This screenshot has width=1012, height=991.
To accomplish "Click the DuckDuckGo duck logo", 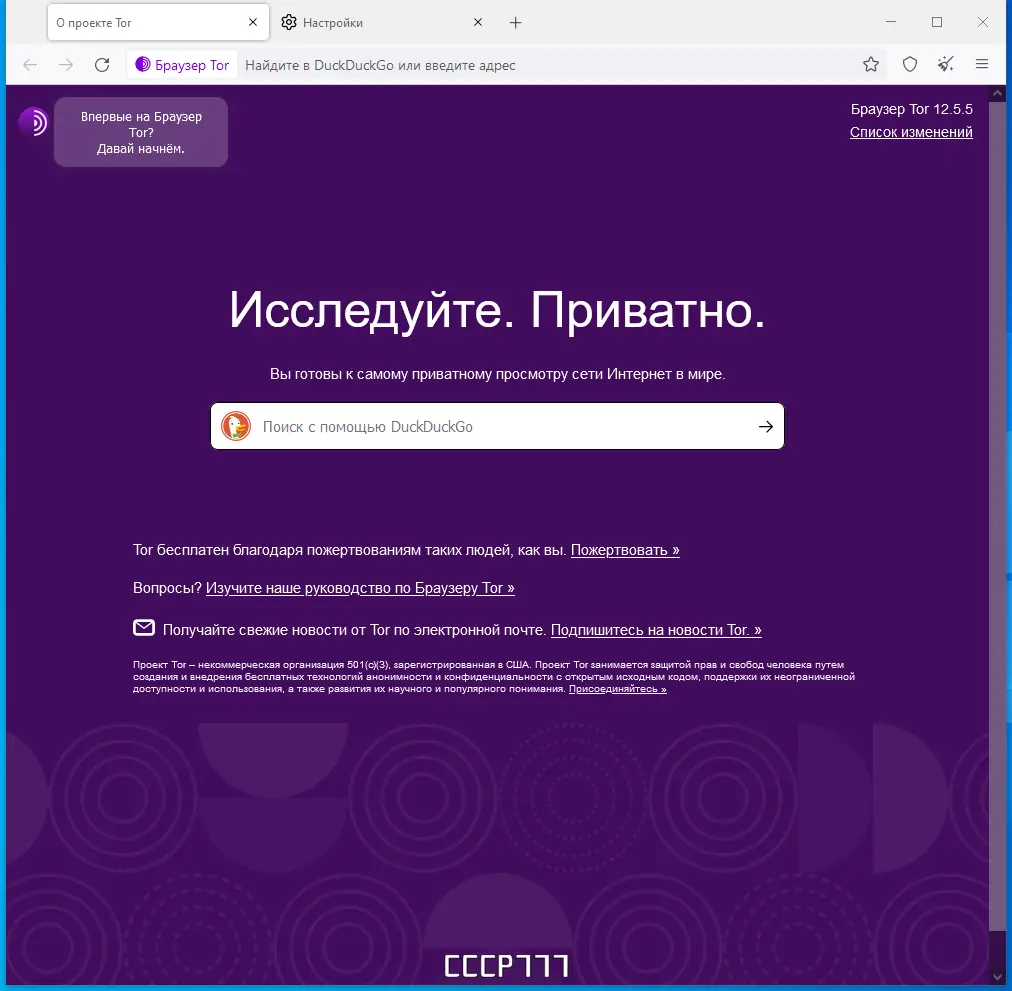I will coord(236,426).
